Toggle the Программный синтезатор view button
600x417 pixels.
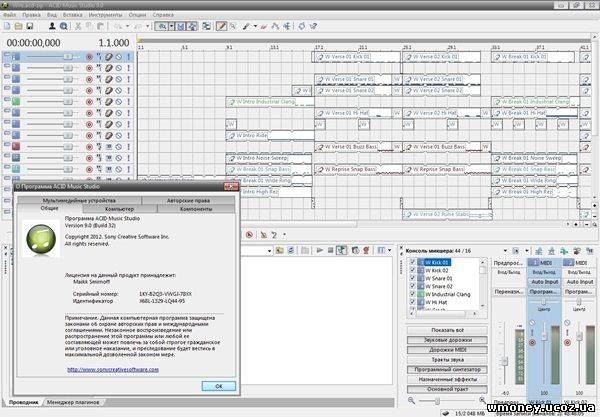tap(447, 370)
